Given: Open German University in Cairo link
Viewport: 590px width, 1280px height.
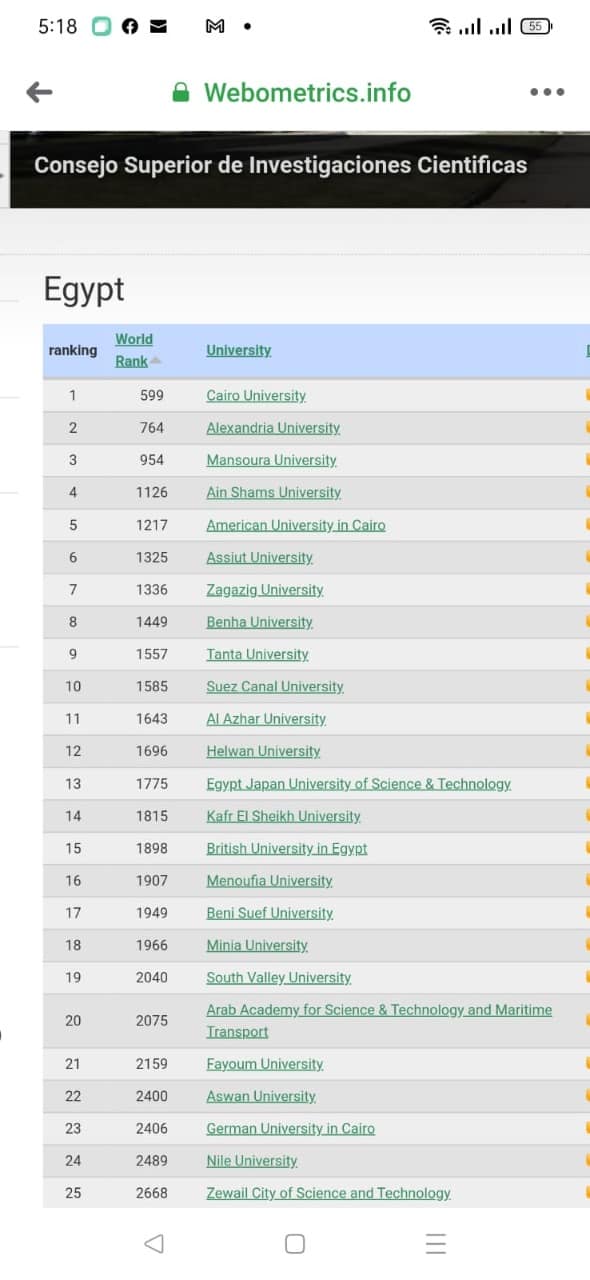Looking at the screenshot, I should pyautogui.click(x=291, y=1128).
